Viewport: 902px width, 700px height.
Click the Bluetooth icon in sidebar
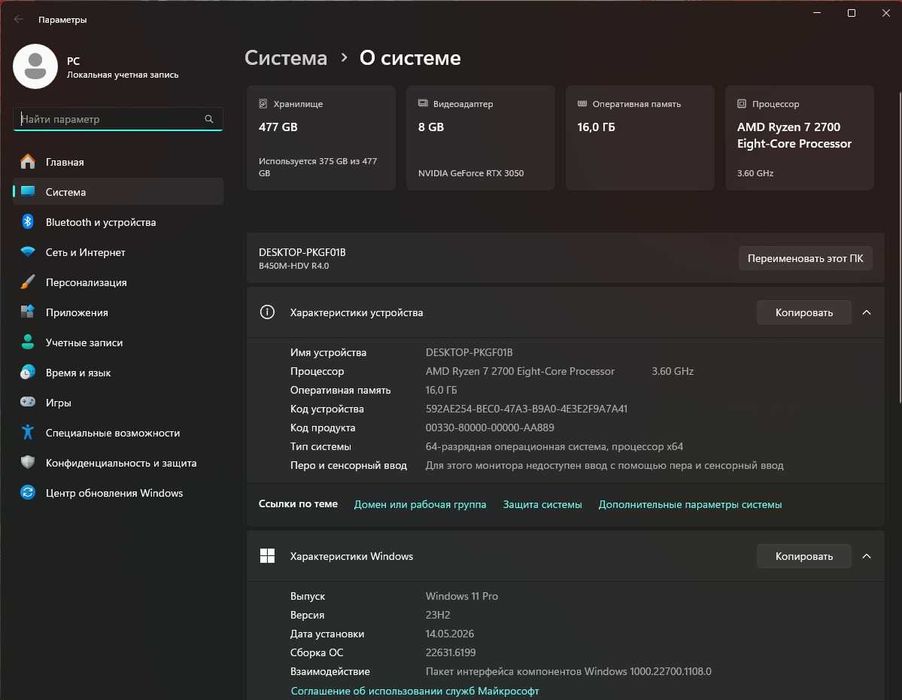coord(28,221)
